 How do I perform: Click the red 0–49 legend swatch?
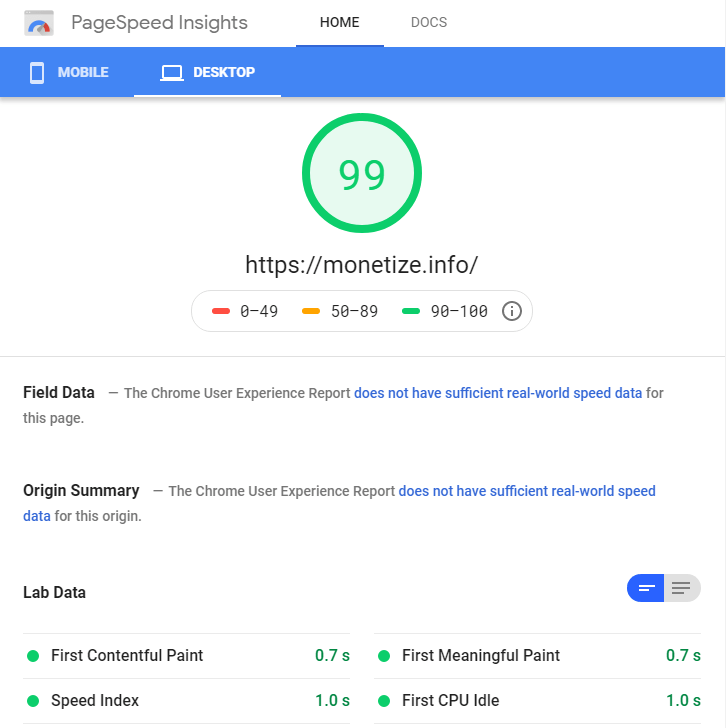pos(221,311)
